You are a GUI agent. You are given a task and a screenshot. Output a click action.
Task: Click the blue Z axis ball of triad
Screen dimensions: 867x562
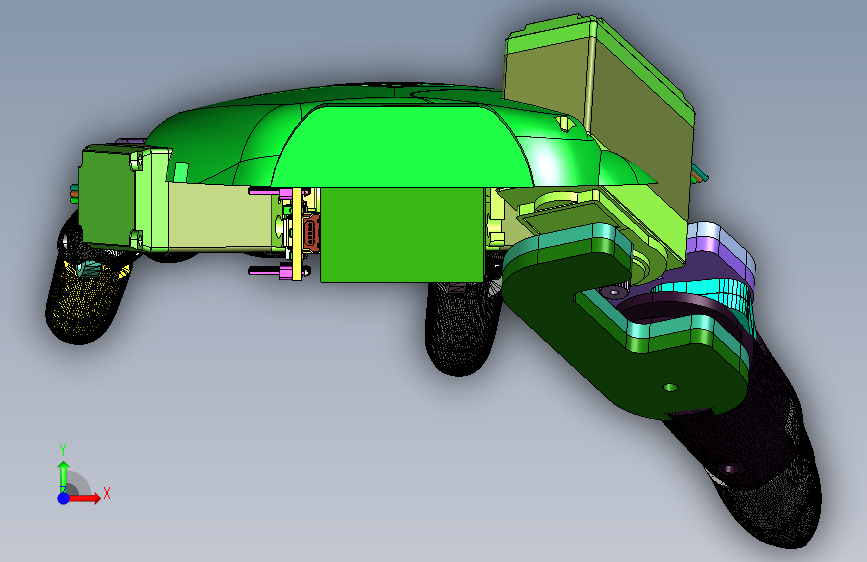(64, 498)
